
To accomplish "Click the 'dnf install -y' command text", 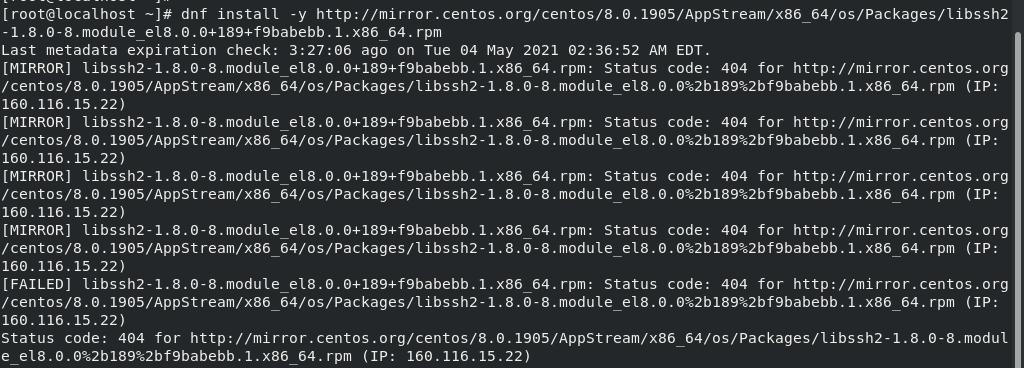I will coord(244,14).
